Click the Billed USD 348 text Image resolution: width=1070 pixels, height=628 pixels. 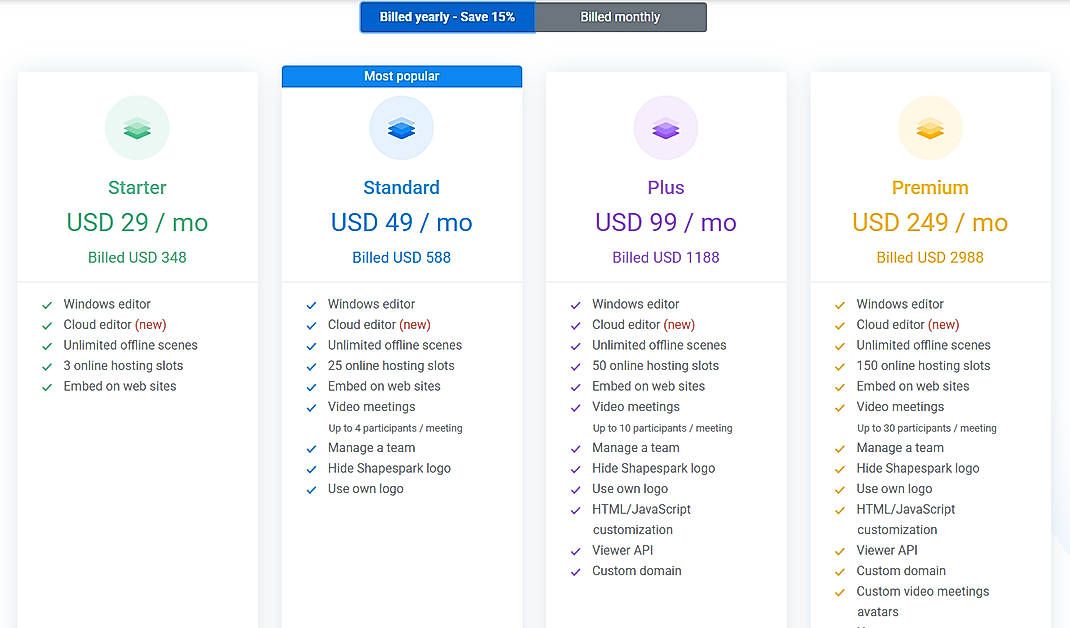pyautogui.click(x=137, y=257)
